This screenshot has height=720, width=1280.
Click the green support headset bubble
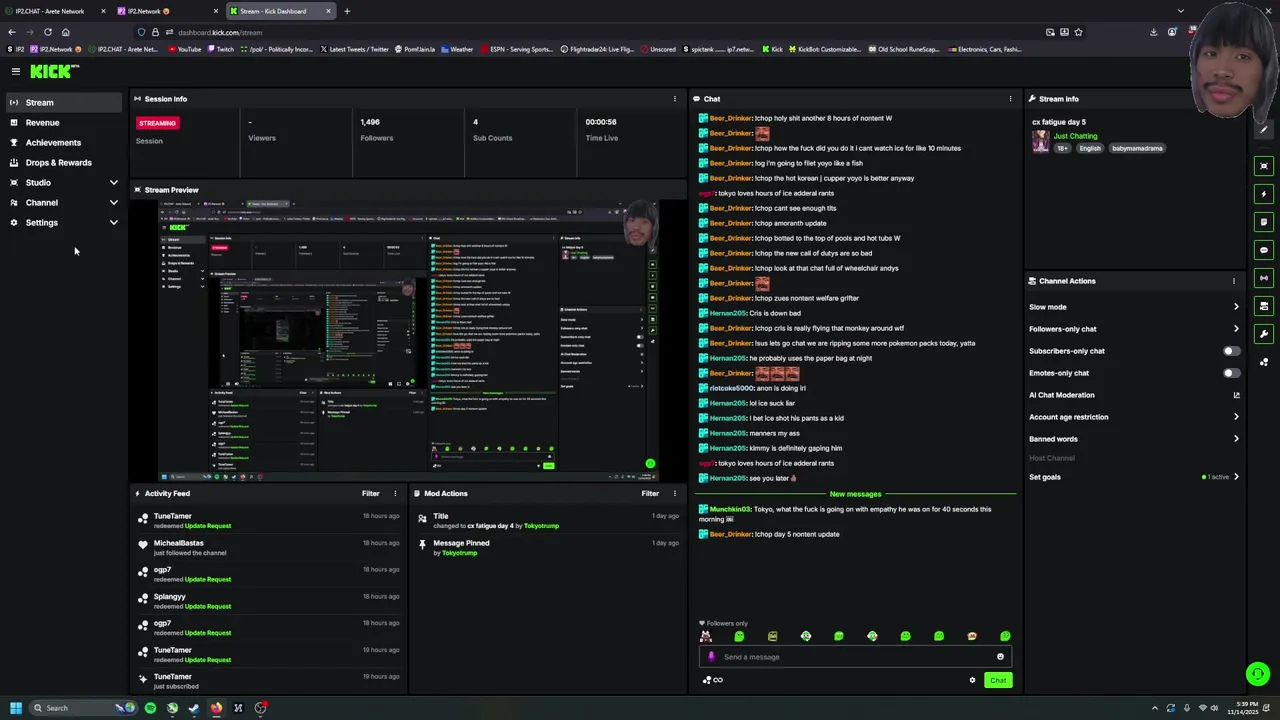pyautogui.click(x=1258, y=674)
